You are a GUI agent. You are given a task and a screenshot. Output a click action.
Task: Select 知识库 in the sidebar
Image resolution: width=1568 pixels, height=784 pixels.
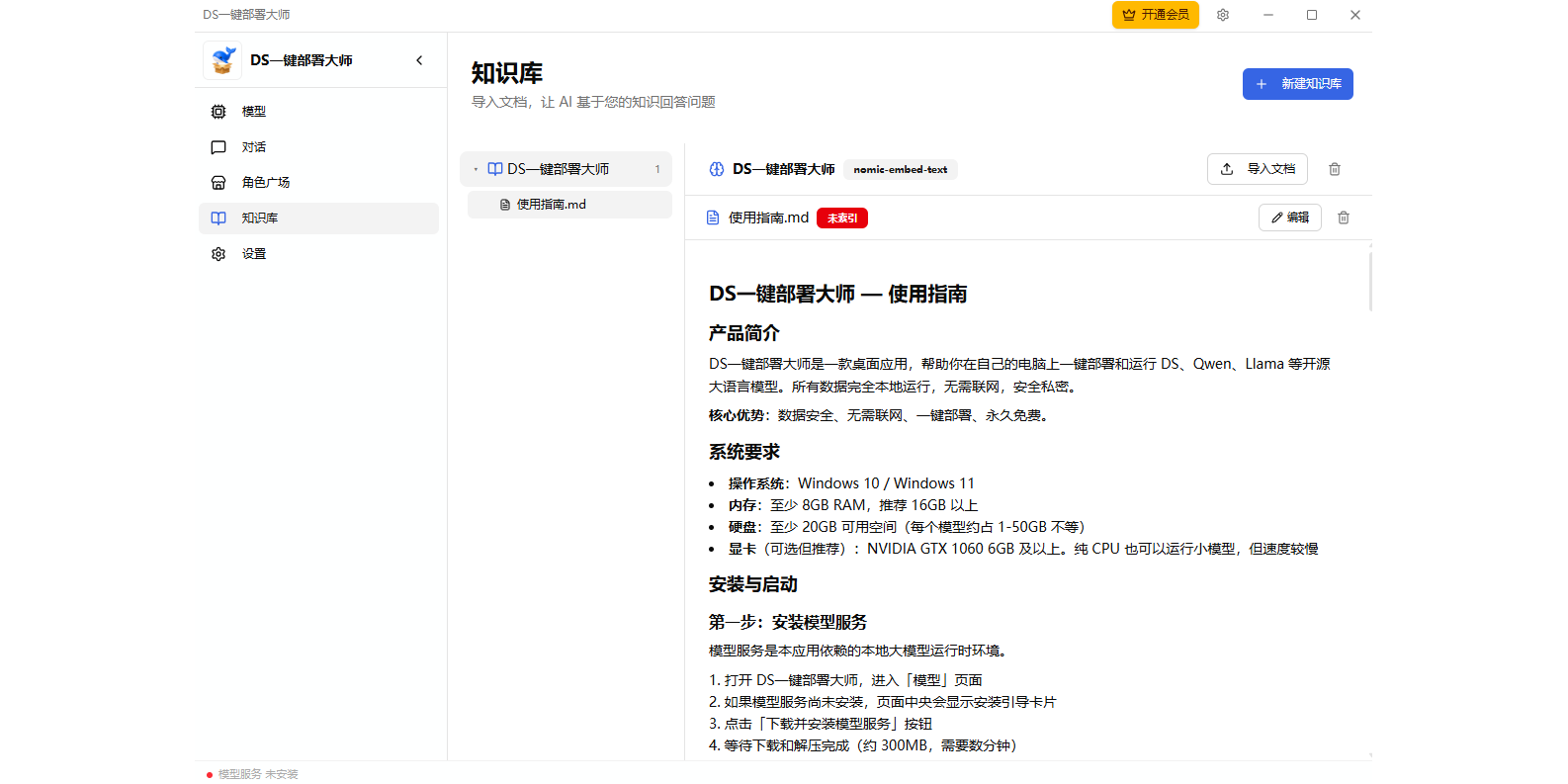318,218
